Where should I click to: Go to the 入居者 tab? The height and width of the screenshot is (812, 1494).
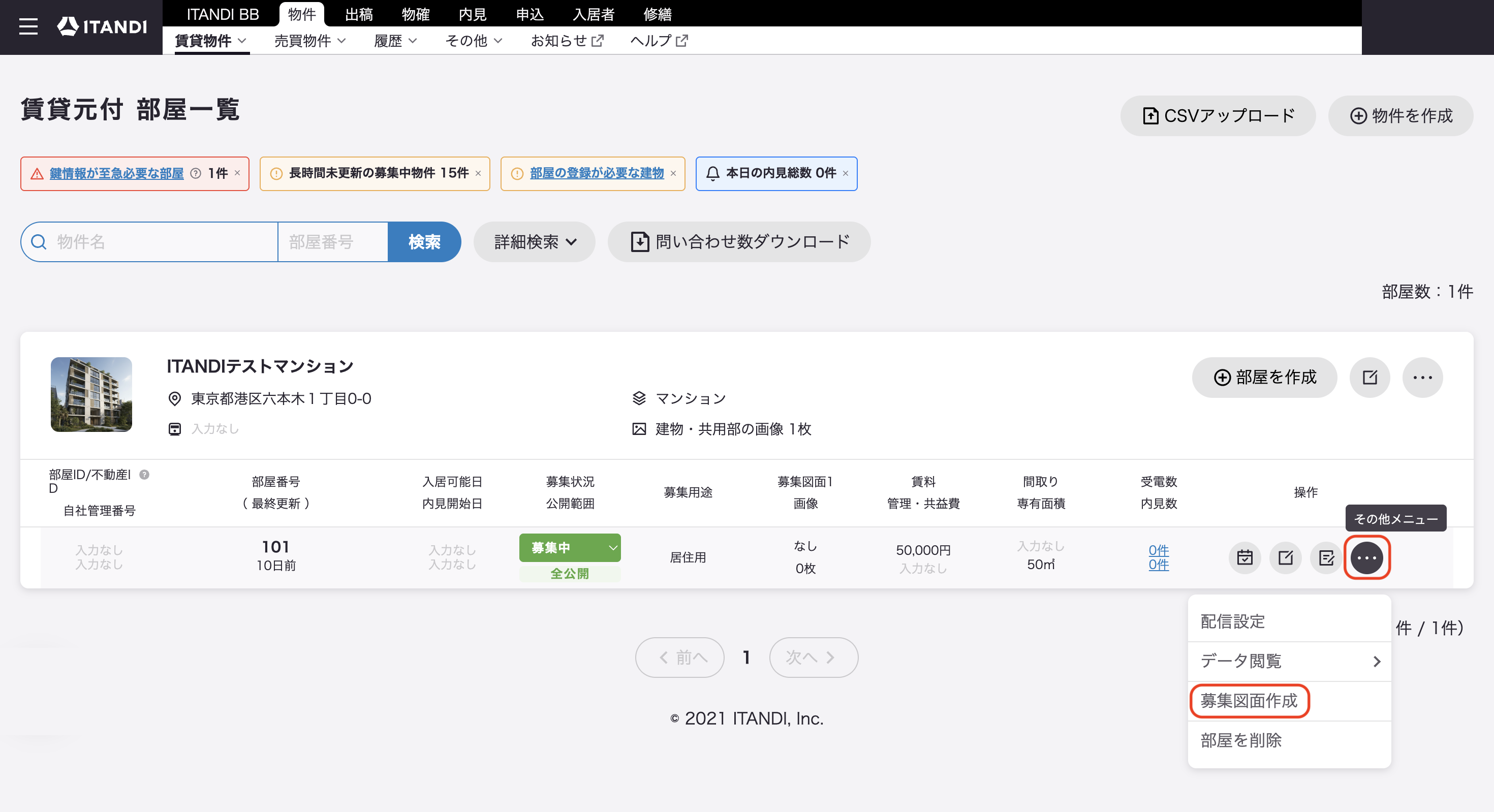tap(594, 14)
